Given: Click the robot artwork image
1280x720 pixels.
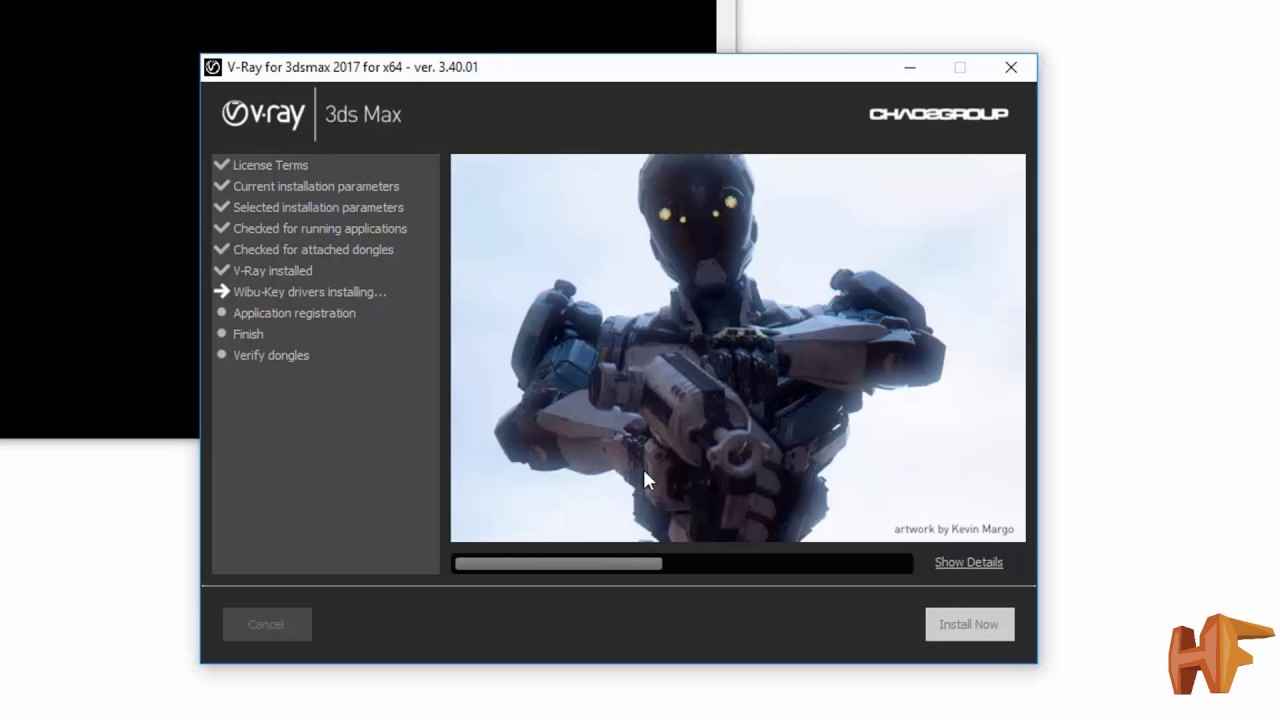Looking at the screenshot, I should point(738,347).
